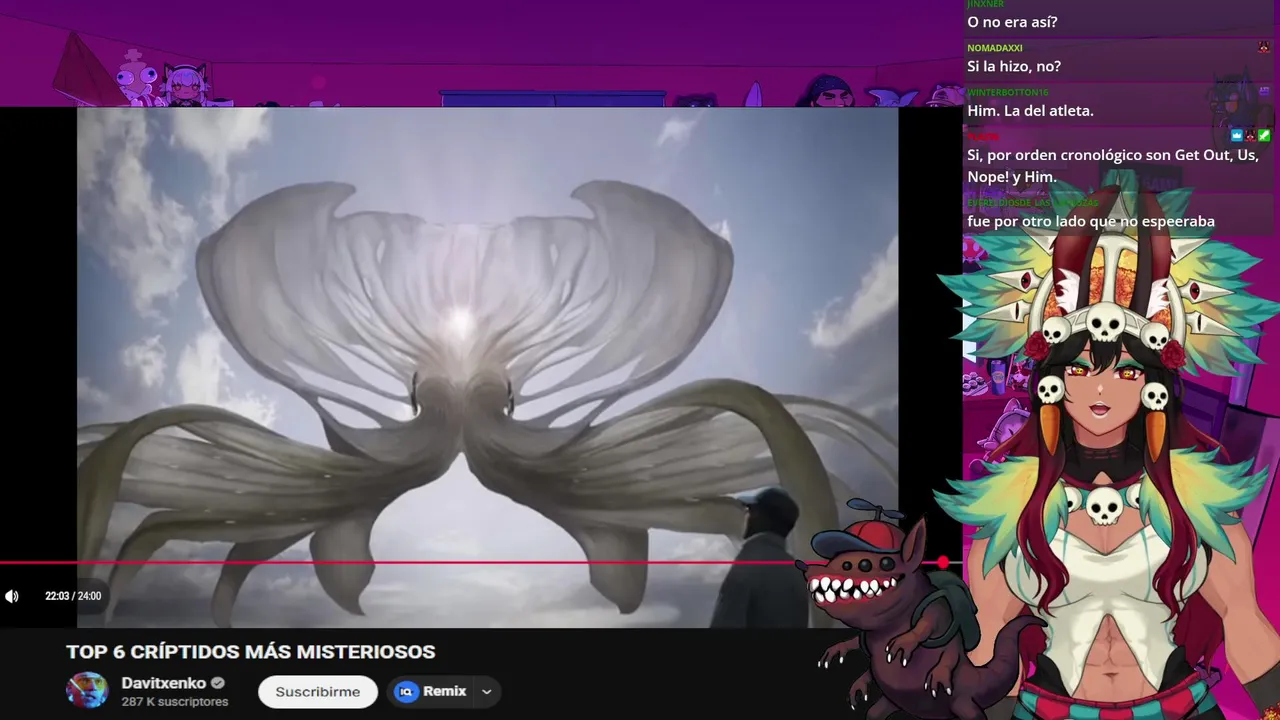Screen dimensions: 1280x720
Task: Click the 22:03 / 24:00 time display
Action: [x=73, y=596]
